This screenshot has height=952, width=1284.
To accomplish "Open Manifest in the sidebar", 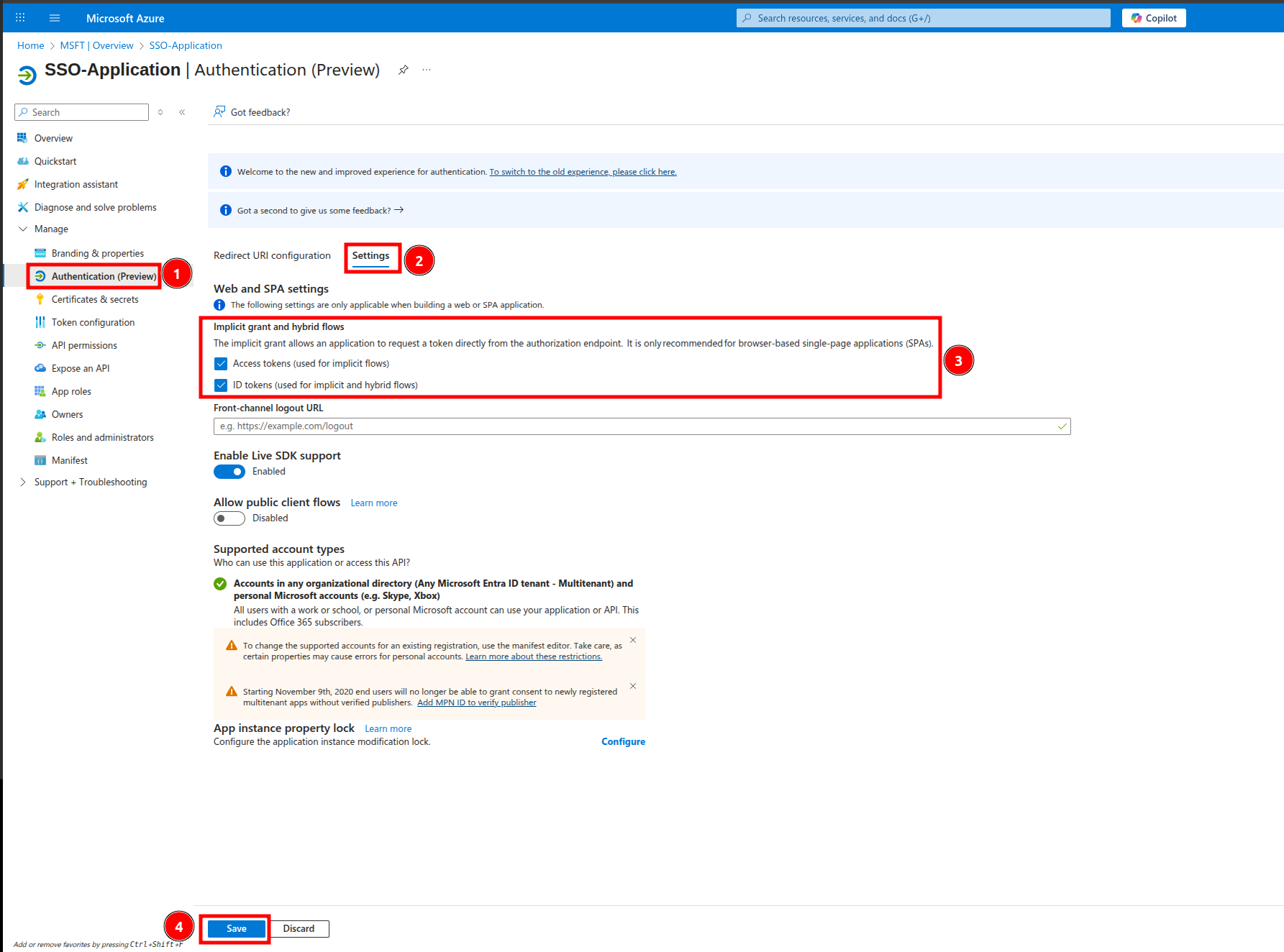I will (70, 460).
